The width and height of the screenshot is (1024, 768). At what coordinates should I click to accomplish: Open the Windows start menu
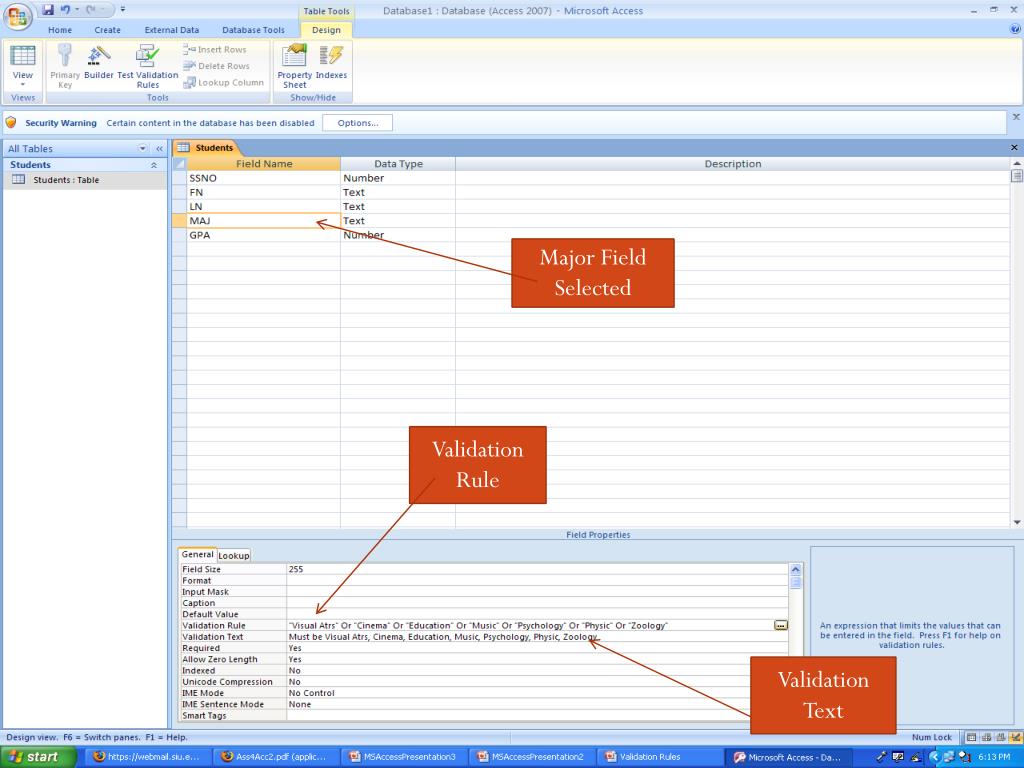[x=38, y=758]
